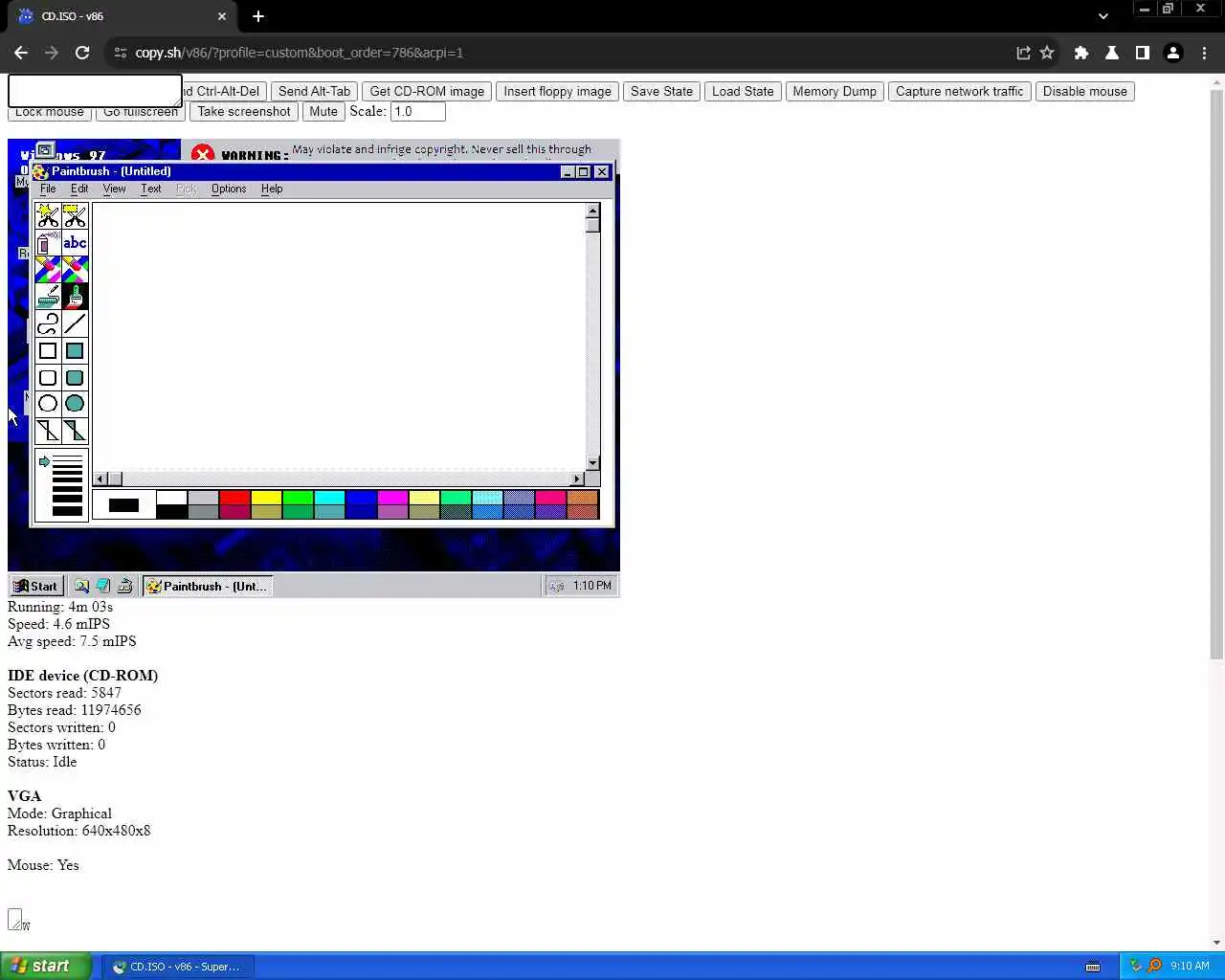Open the emulated Windows Start button
Screen dimensions: 1225x980
[35, 586]
